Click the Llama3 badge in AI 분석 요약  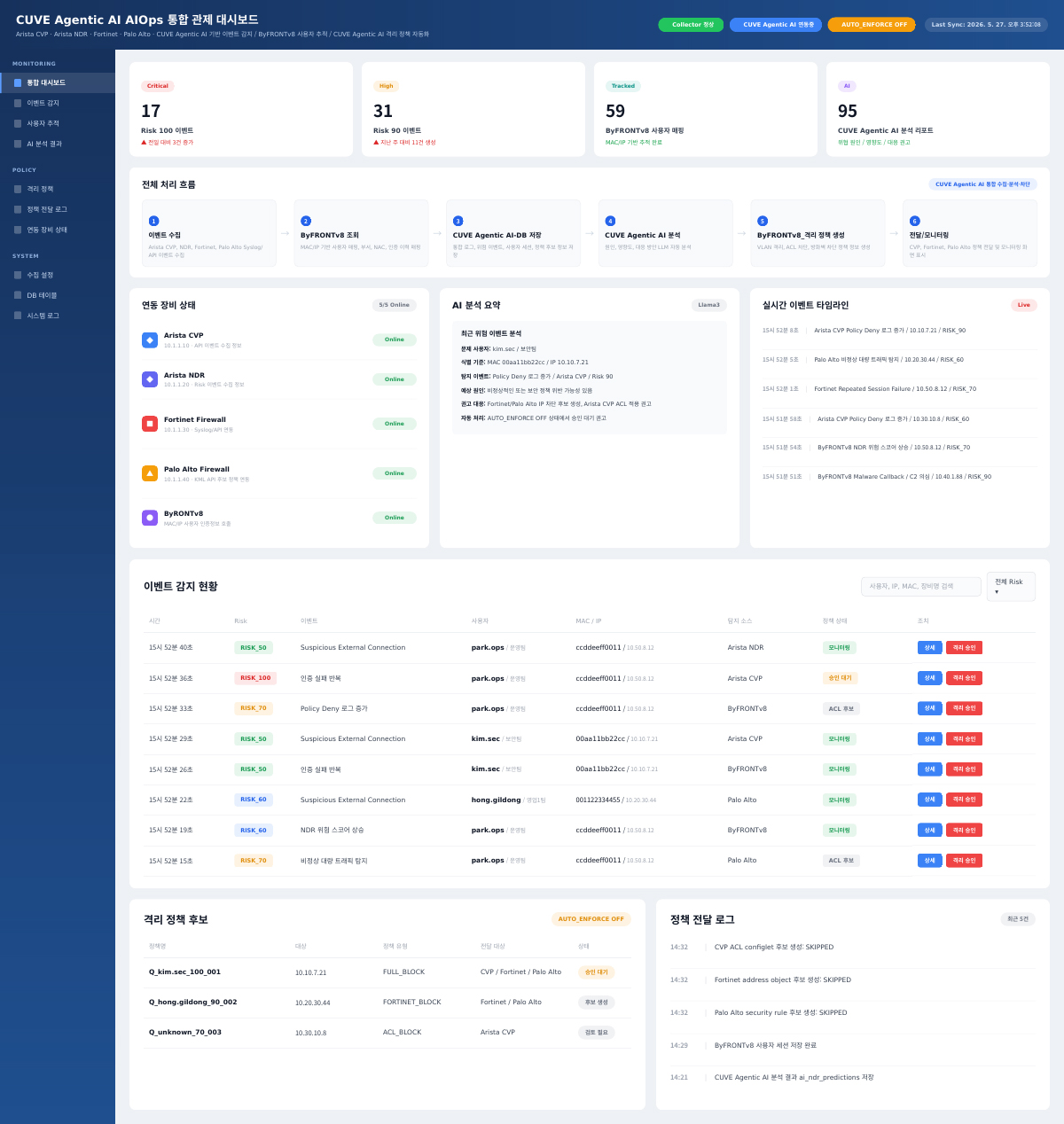[709, 305]
